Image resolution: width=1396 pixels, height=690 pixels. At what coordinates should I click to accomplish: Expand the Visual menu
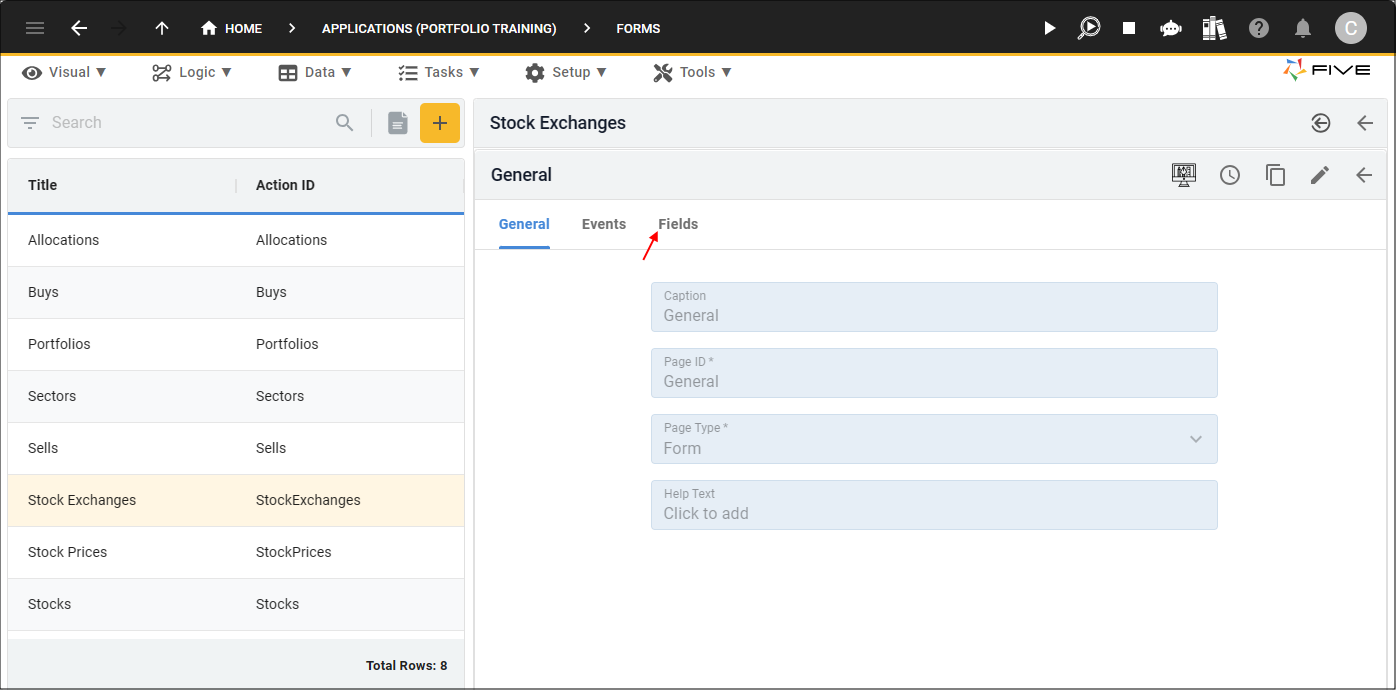click(64, 72)
